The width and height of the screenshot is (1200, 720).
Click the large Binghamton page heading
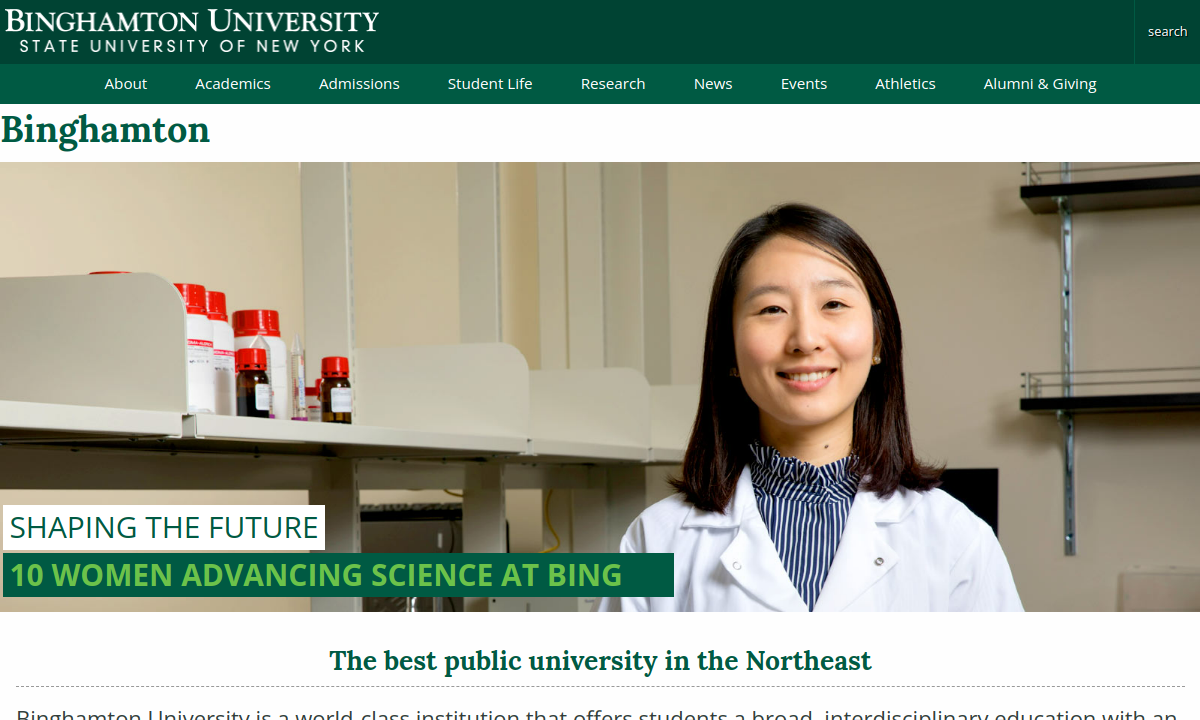[106, 130]
